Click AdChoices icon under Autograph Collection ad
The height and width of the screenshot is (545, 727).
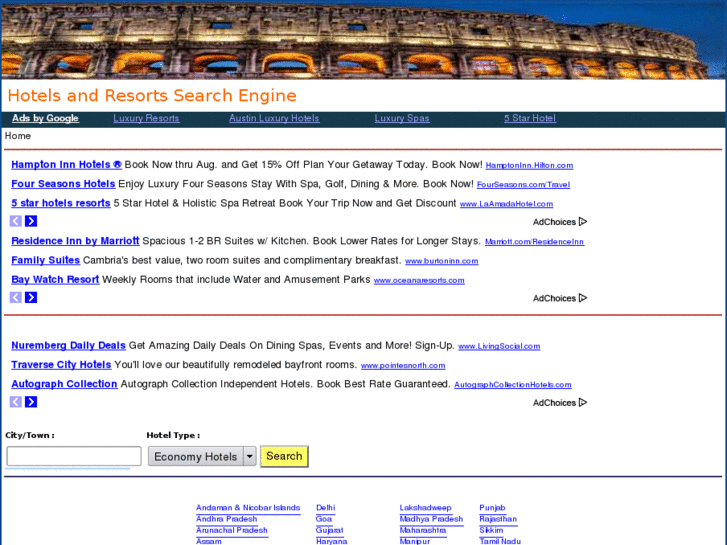(x=583, y=402)
